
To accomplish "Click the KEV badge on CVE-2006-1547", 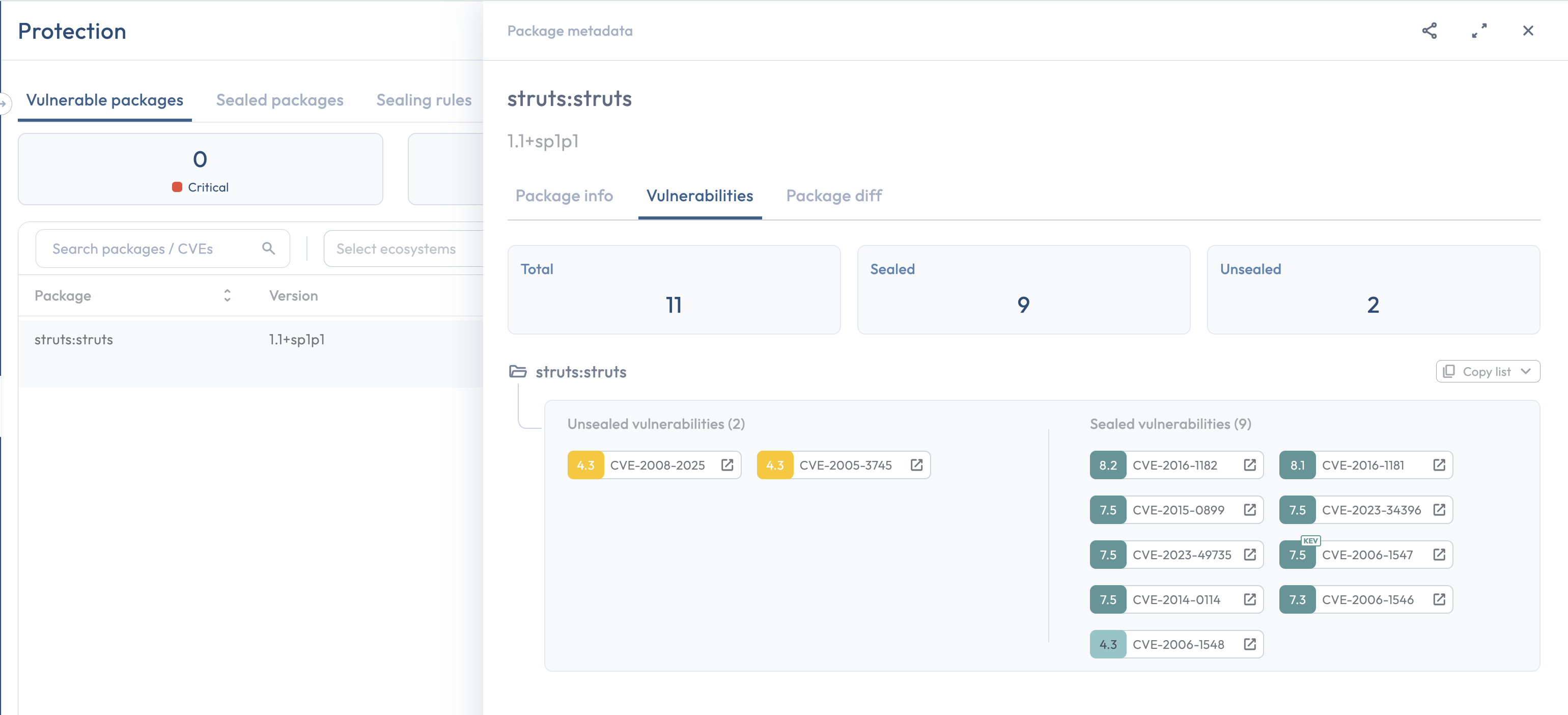I will coord(1310,541).
